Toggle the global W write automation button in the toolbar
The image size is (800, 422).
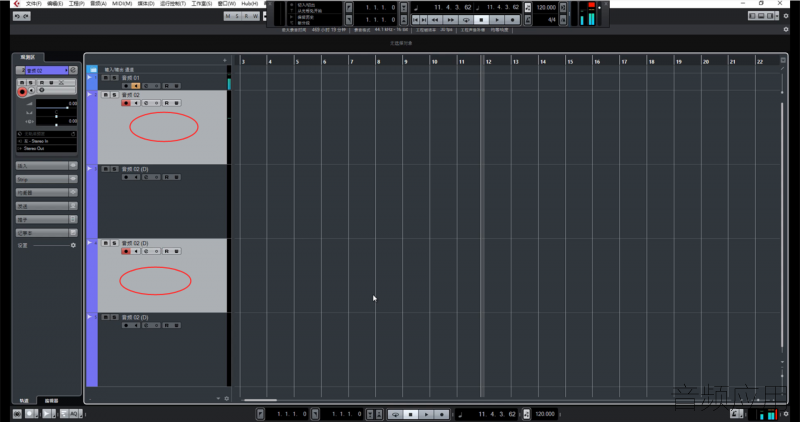[x=256, y=16]
